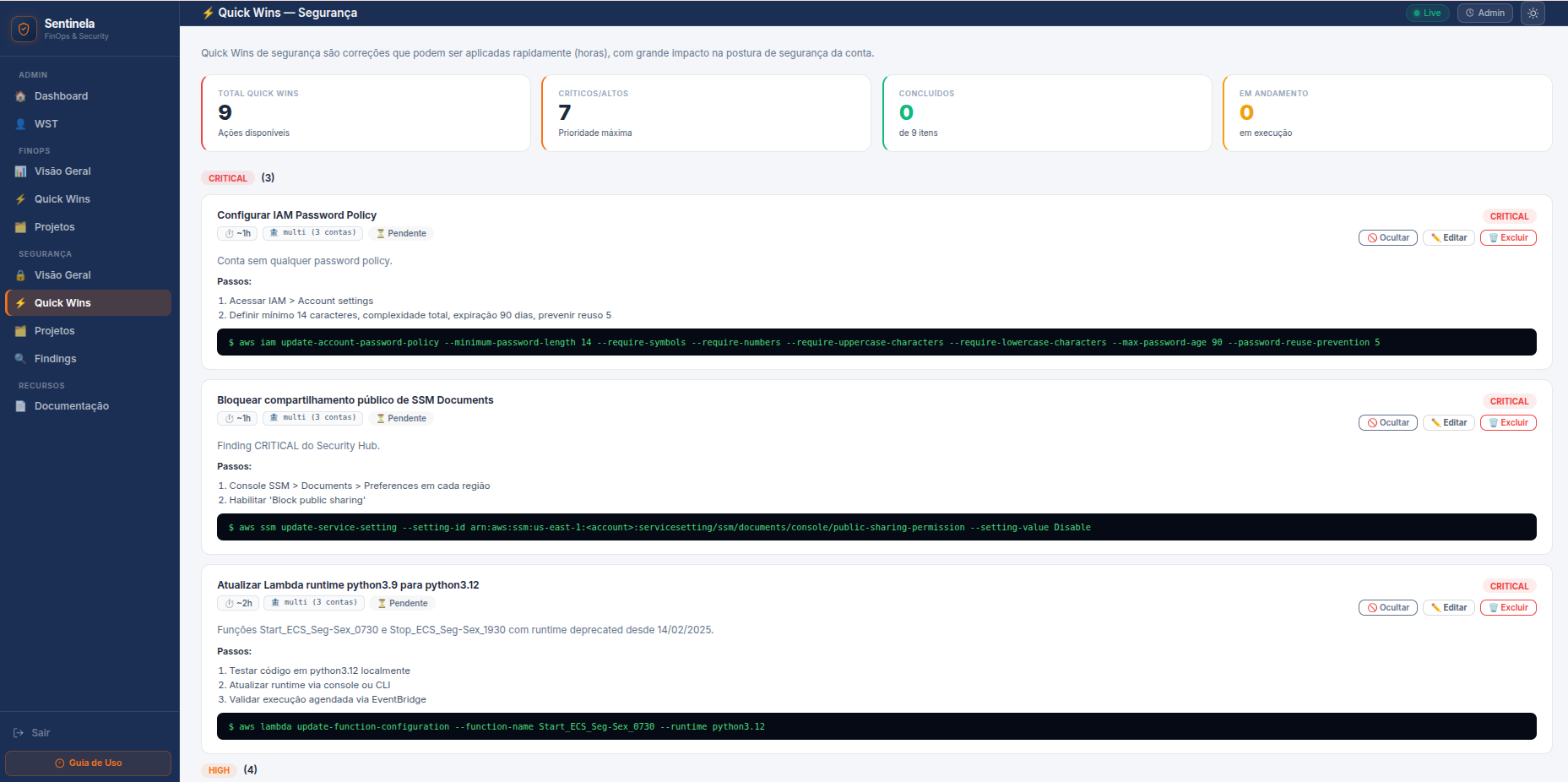
Task: Click the Total Quick Wins card
Action: tap(366, 113)
